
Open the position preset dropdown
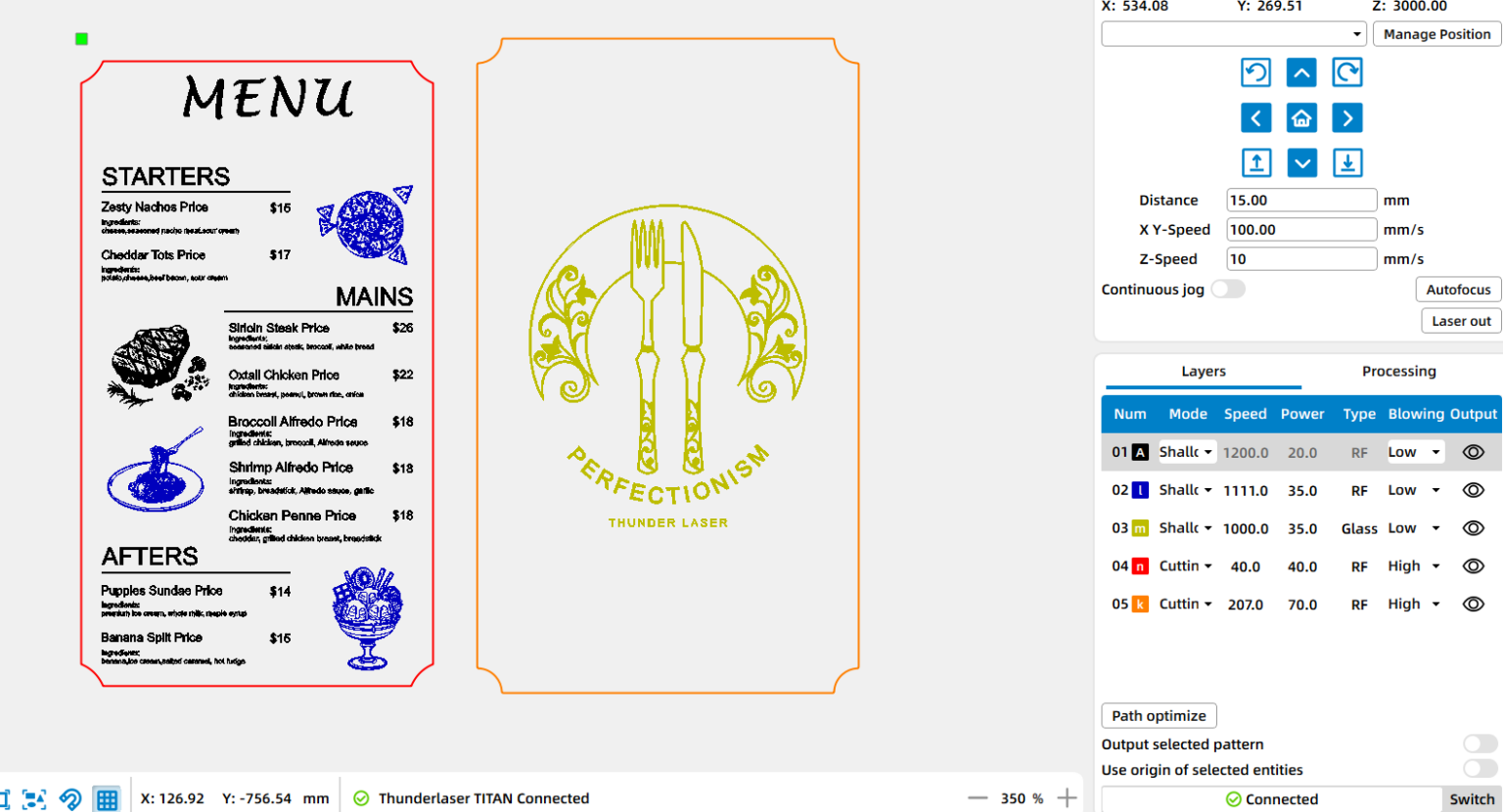(x=1234, y=34)
